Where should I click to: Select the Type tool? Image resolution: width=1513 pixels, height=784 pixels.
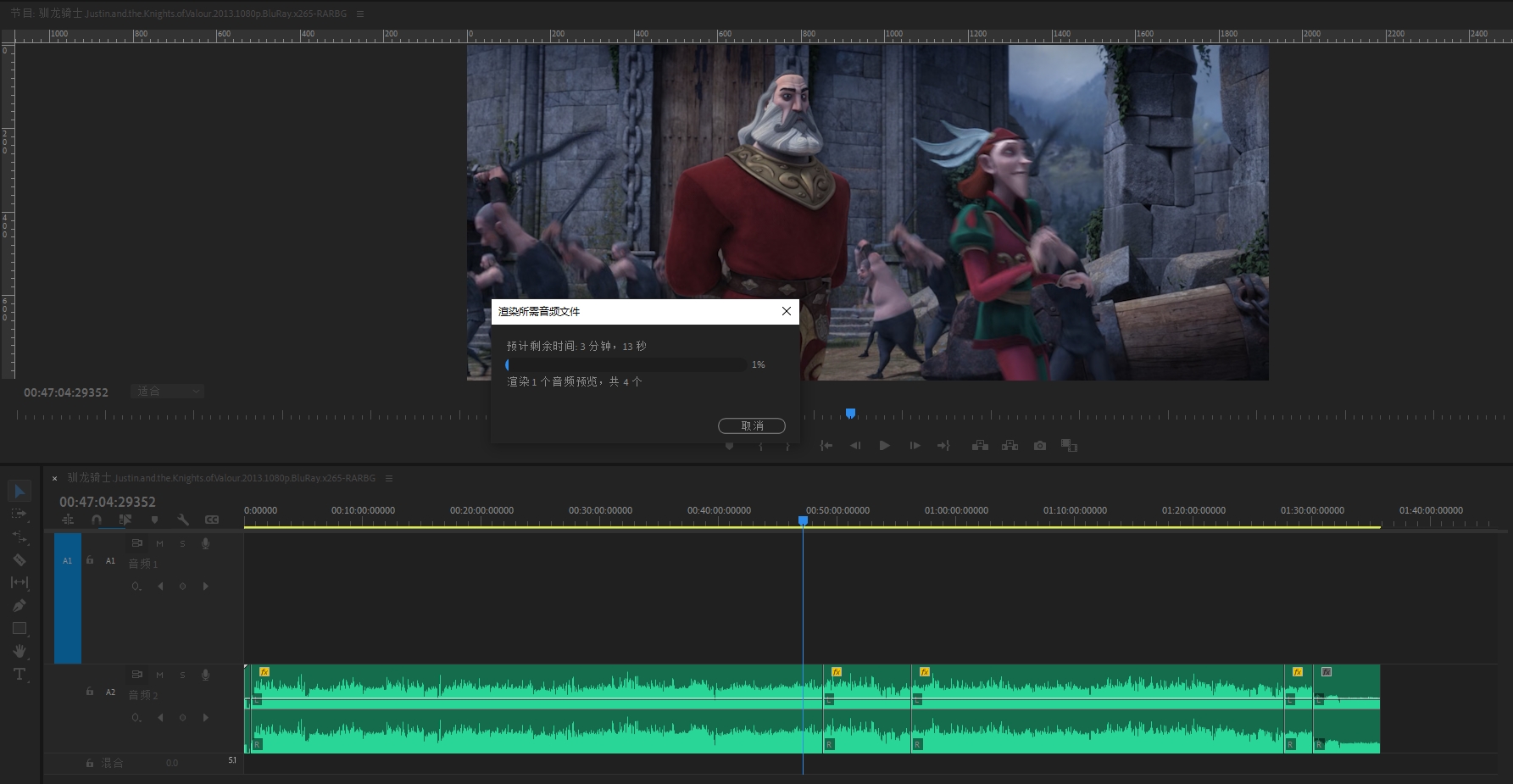point(19,674)
